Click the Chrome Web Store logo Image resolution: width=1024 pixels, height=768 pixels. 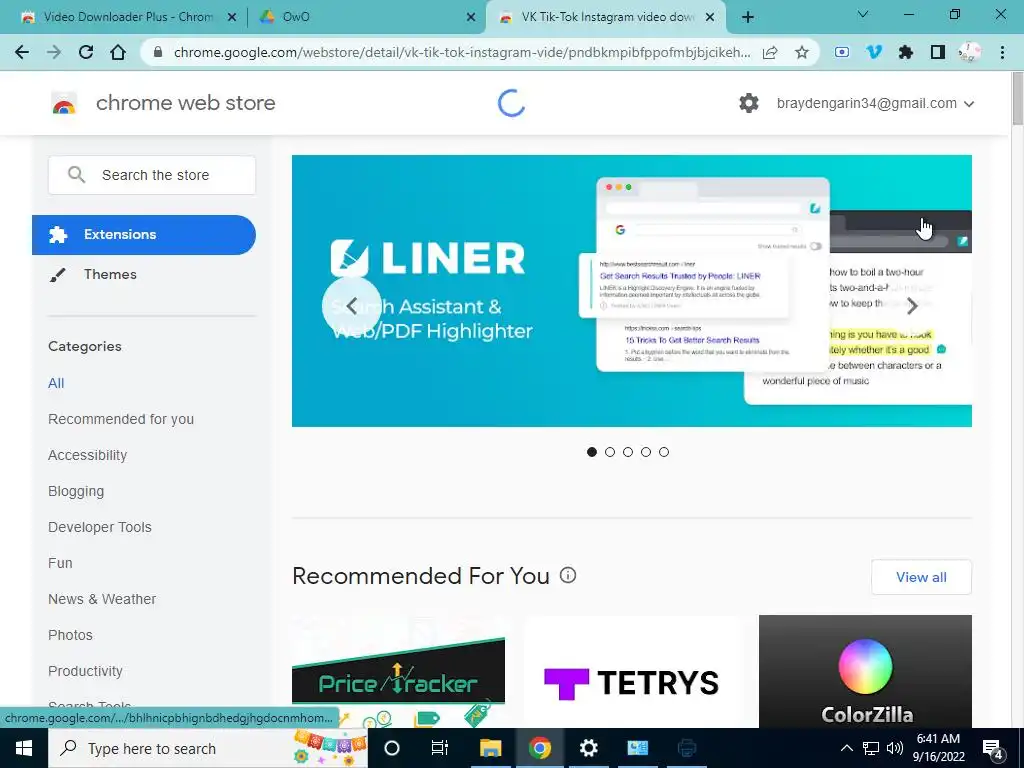64,103
